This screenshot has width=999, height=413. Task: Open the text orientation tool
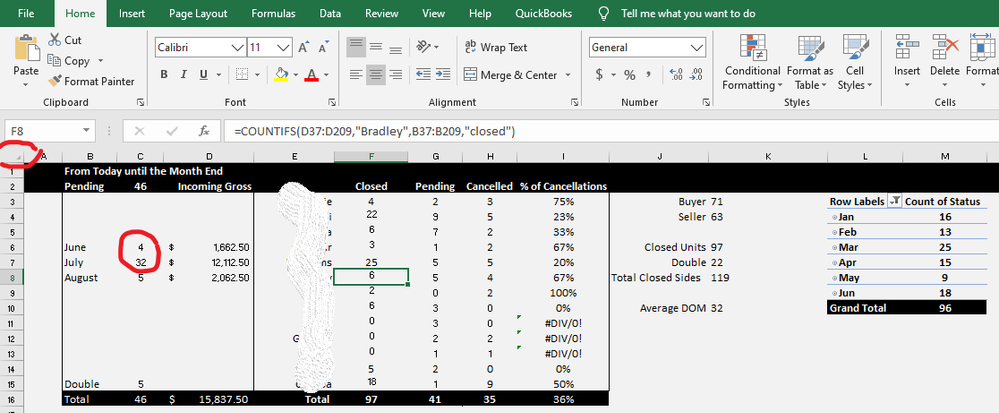424,47
